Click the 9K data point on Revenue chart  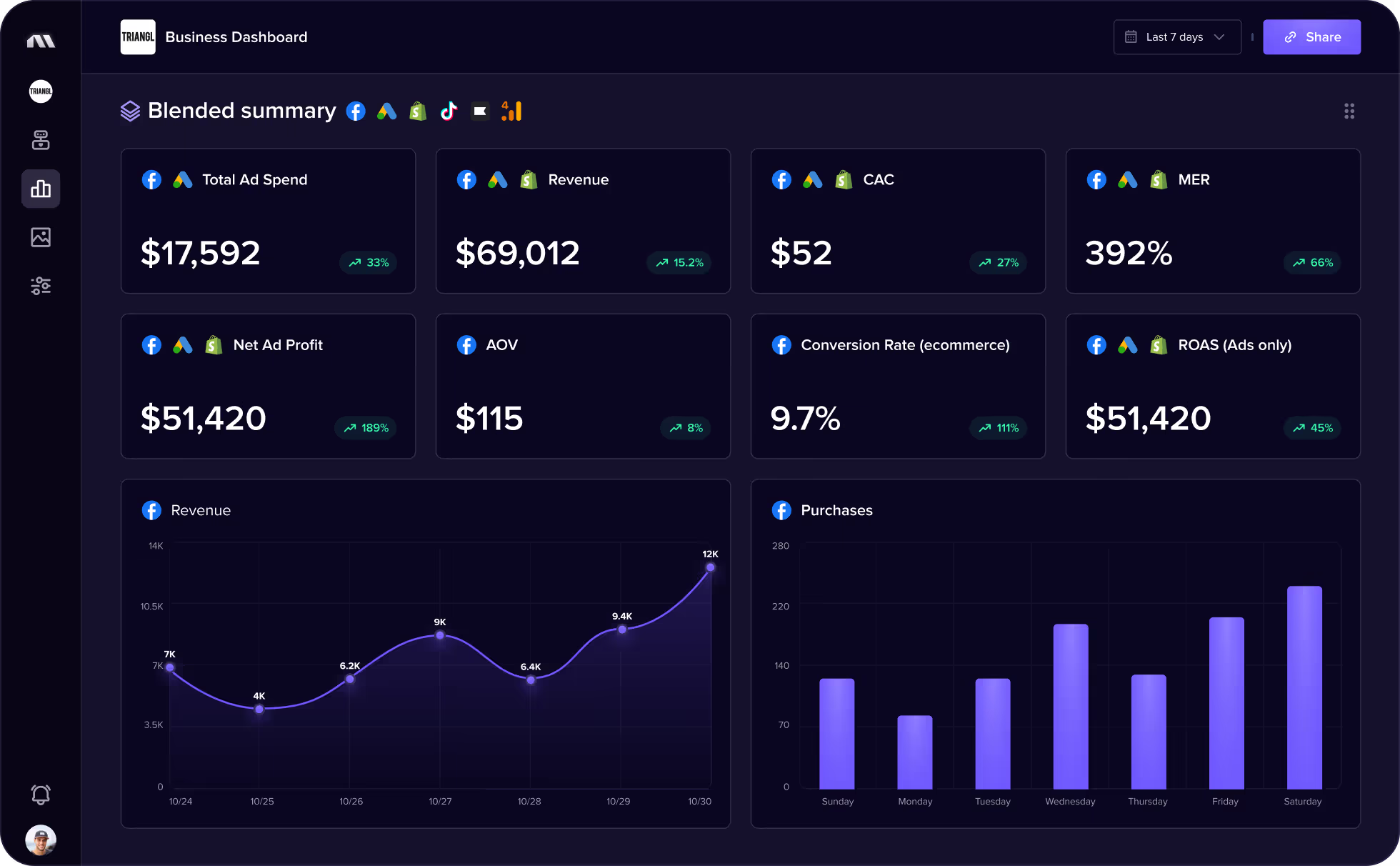[x=440, y=635]
